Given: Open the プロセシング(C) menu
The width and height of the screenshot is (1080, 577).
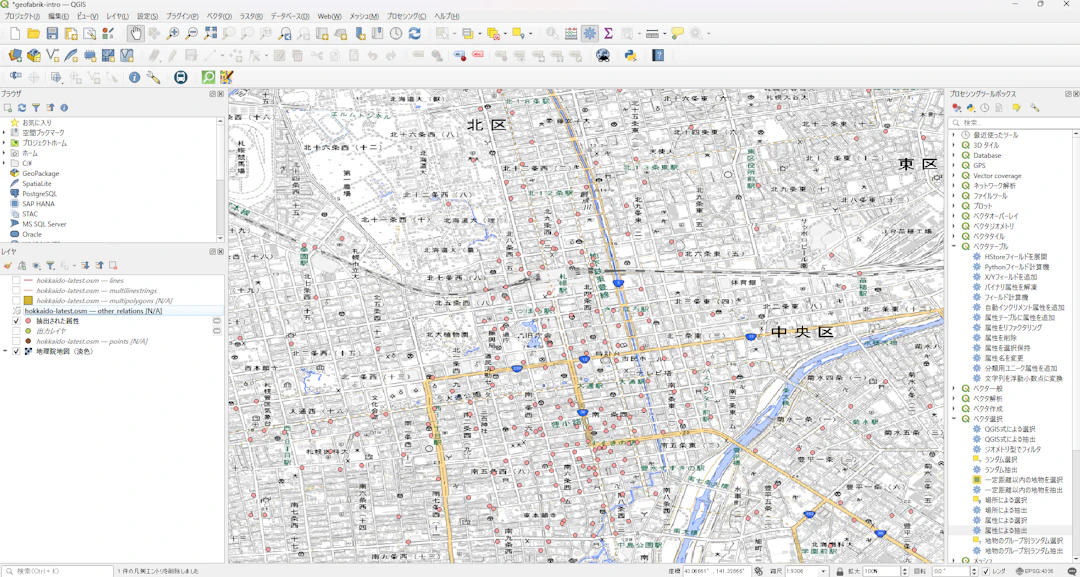Looking at the screenshot, I should coord(408,16).
